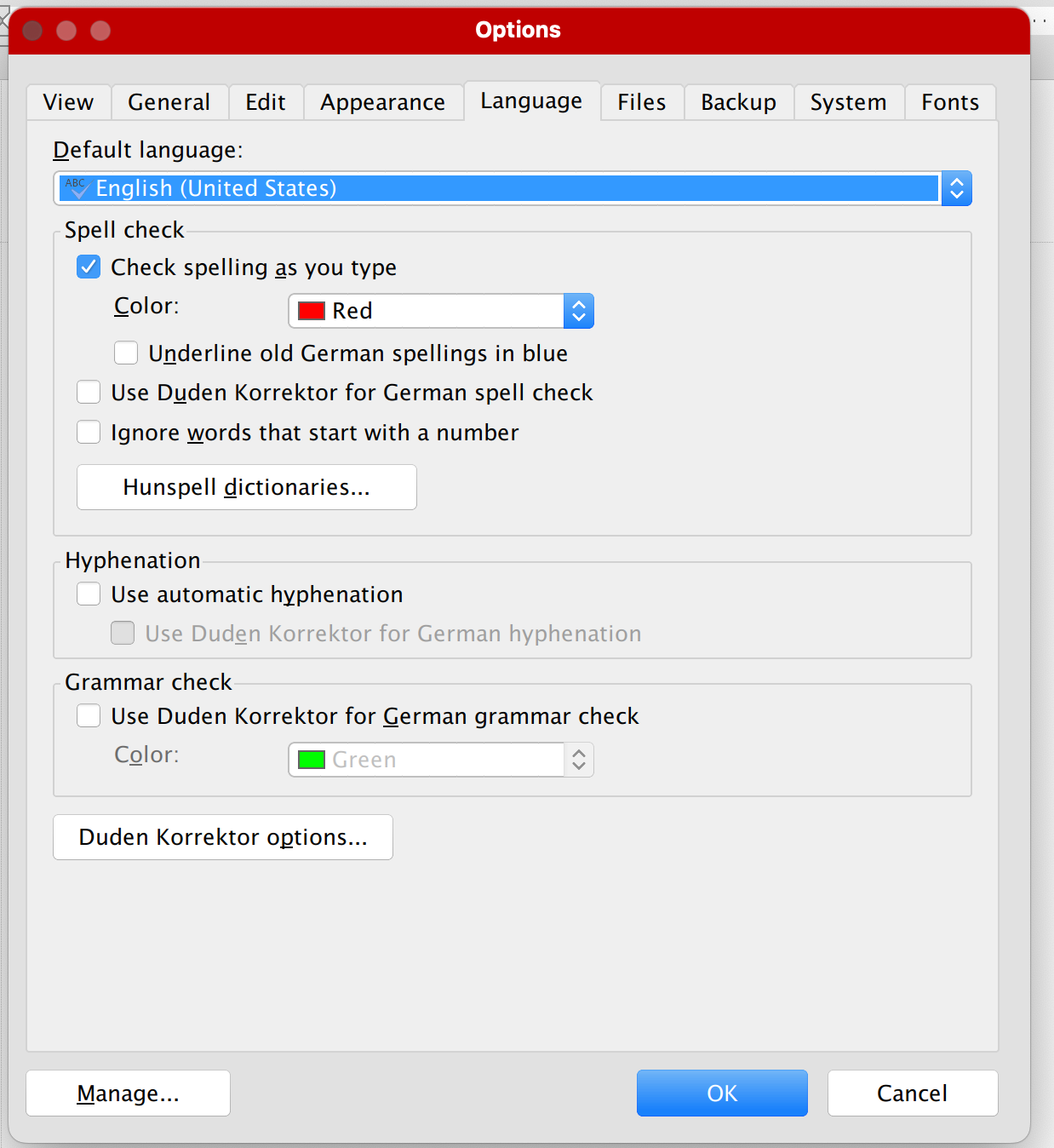This screenshot has width=1054, height=1148.
Task: Select the View tab
Action: pyautogui.click(x=68, y=102)
